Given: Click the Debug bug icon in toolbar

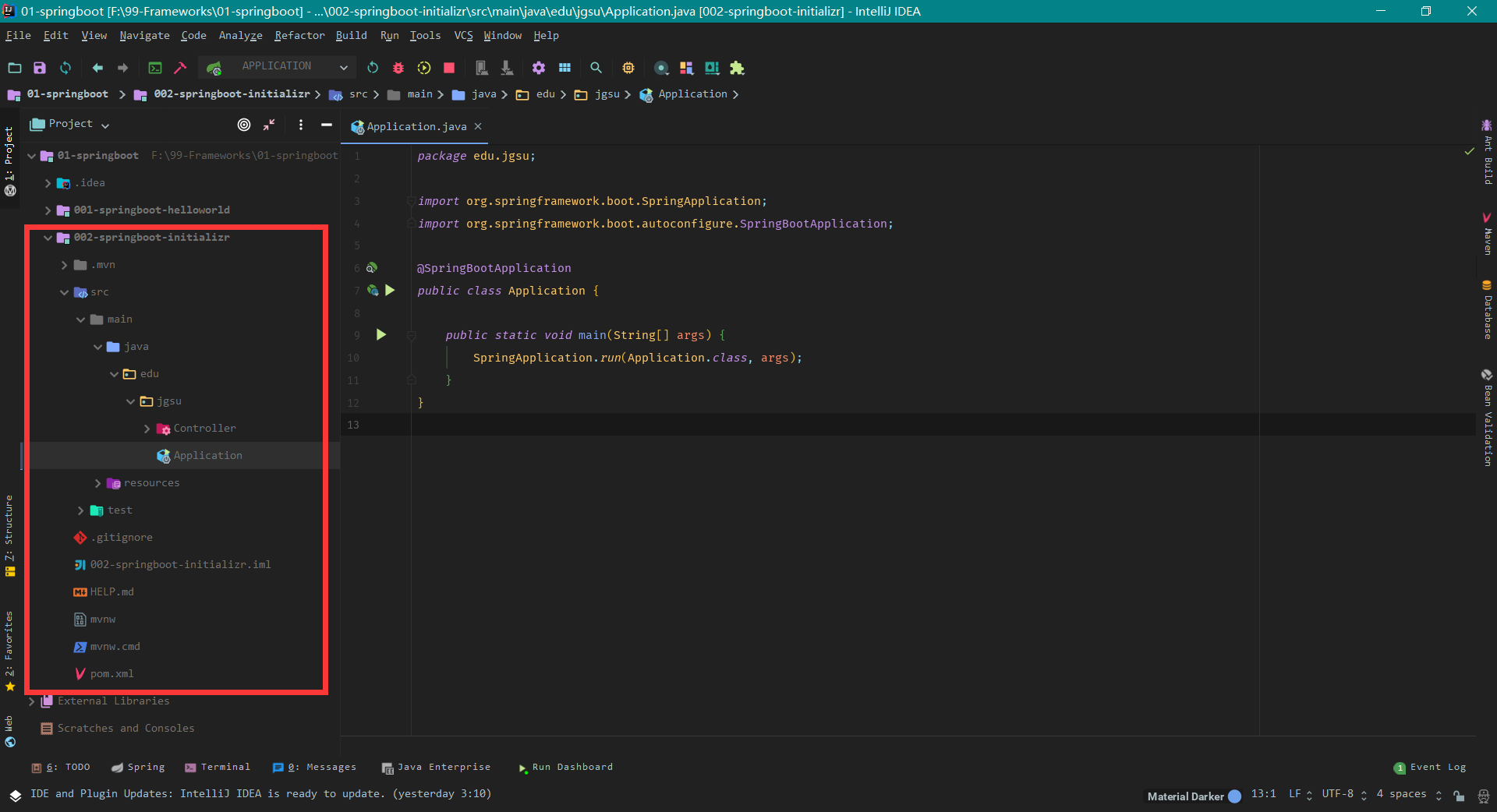Looking at the screenshot, I should click(x=398, y=68).
